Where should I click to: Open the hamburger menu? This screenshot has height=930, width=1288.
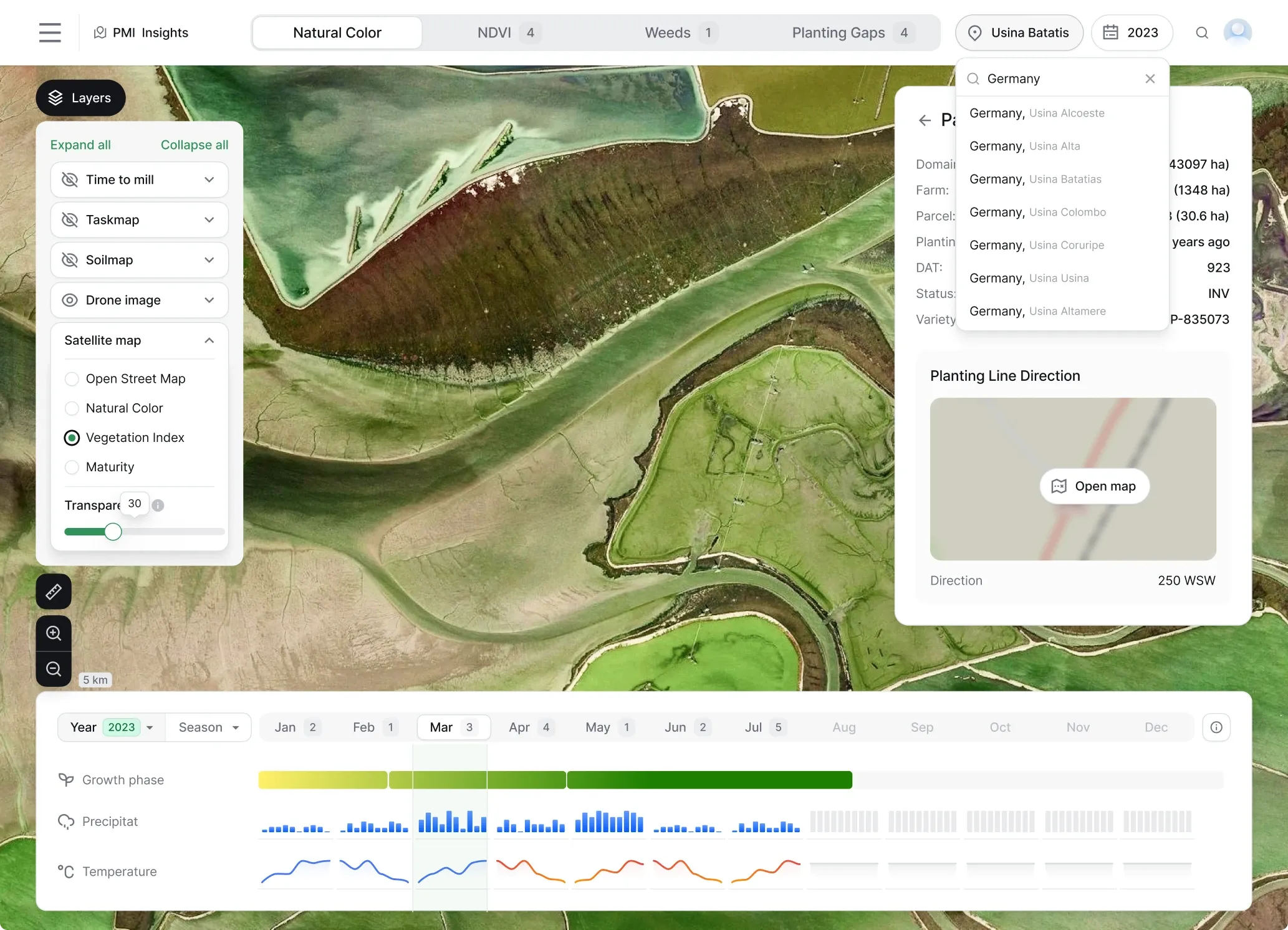[x=50, y=32]
